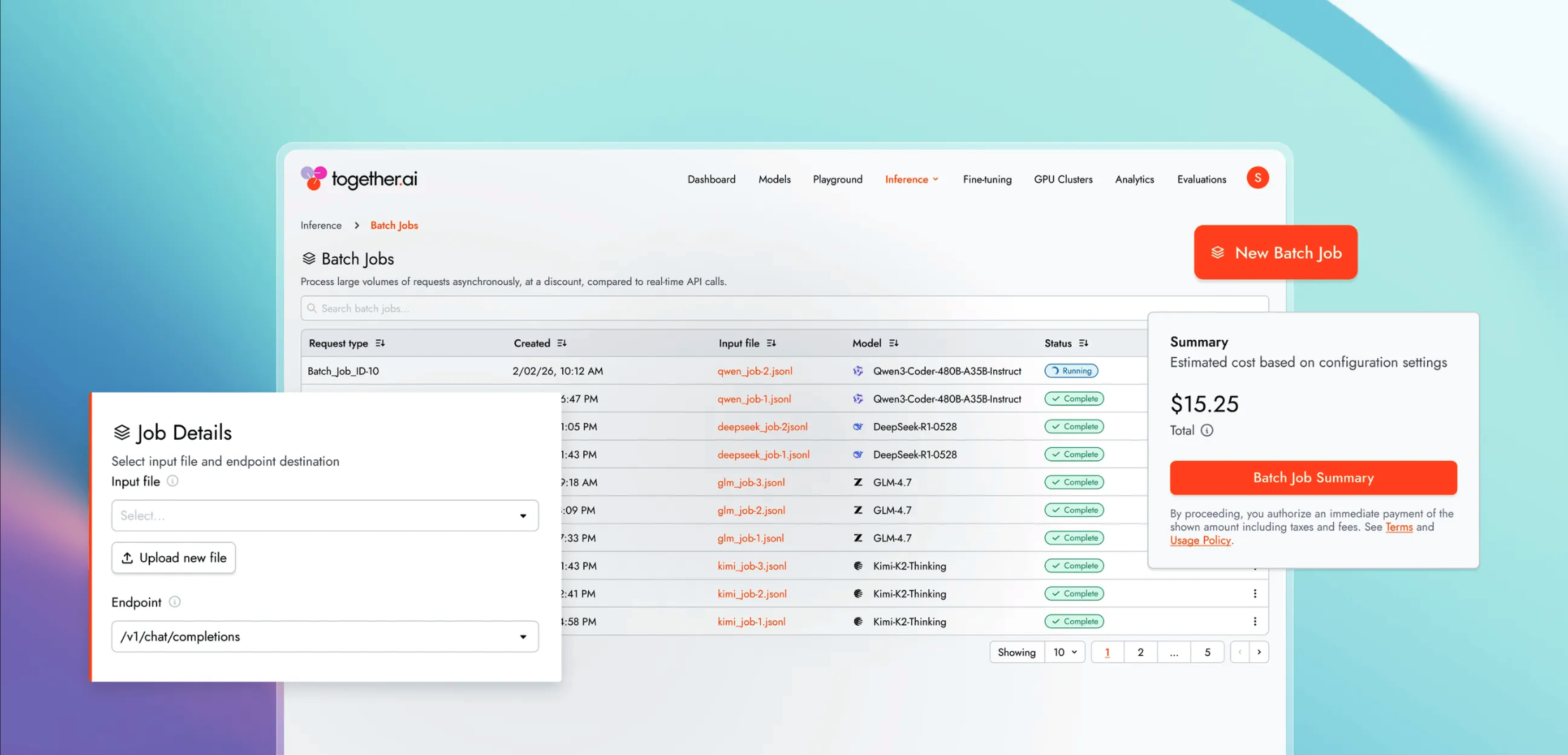Click Complete badge for qwen_job-1.jsonl
The height and width of the screenshot is (755, 1568).
(x=1074, y=399)
